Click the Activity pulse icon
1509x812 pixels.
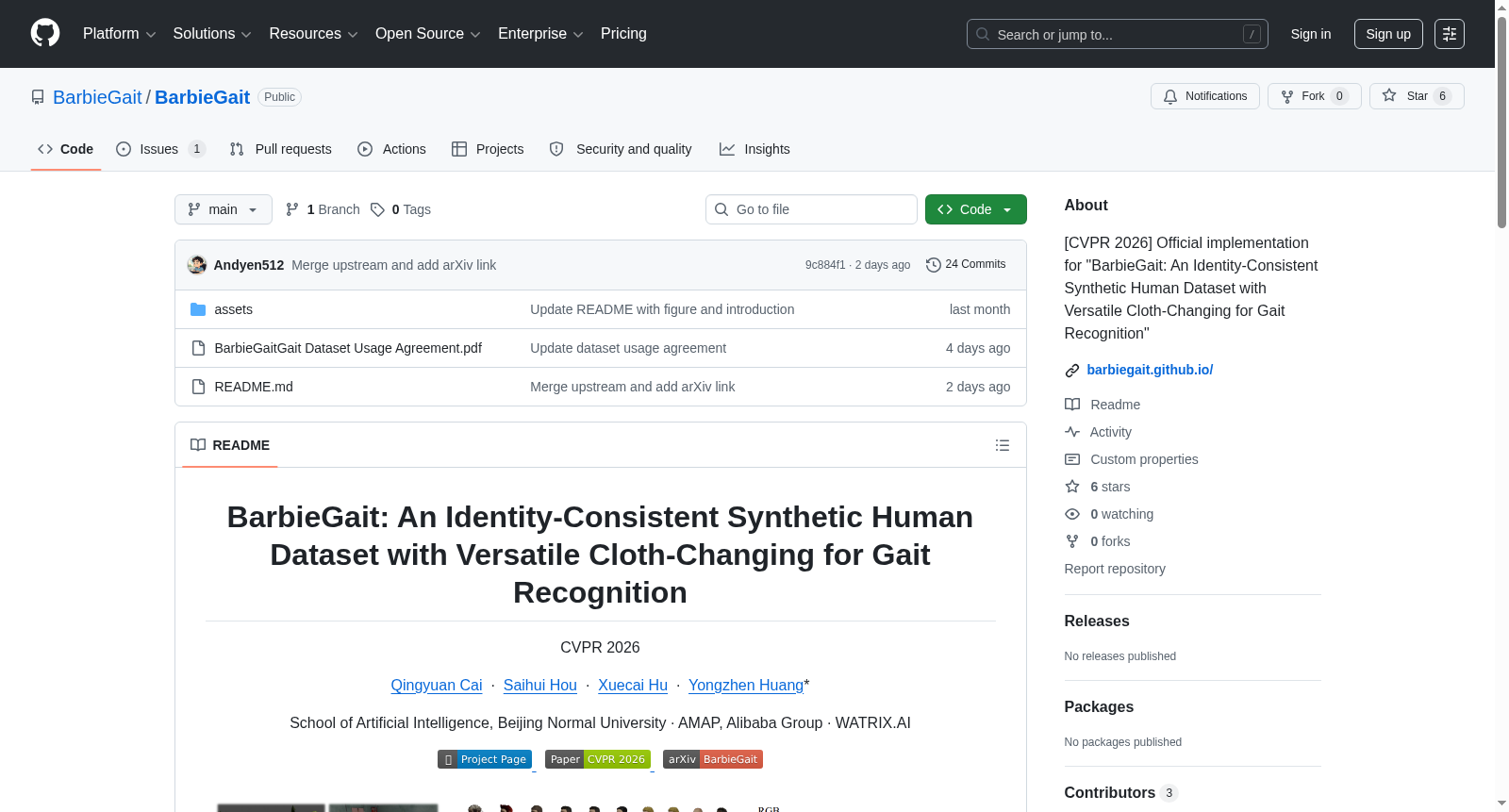(1072, 432)
